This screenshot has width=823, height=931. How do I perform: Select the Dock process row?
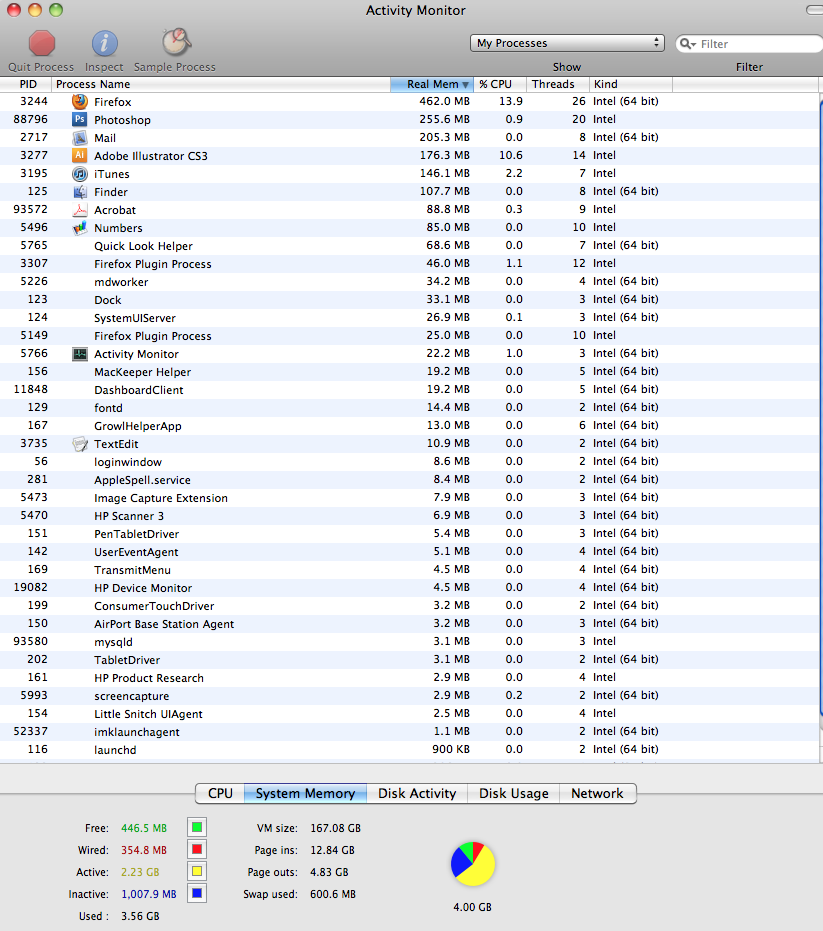pos(410,300)
